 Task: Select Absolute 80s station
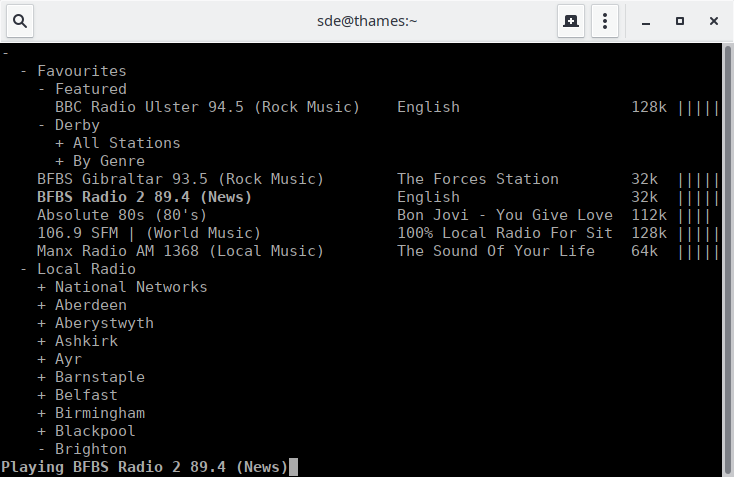(x=122, y=215)
